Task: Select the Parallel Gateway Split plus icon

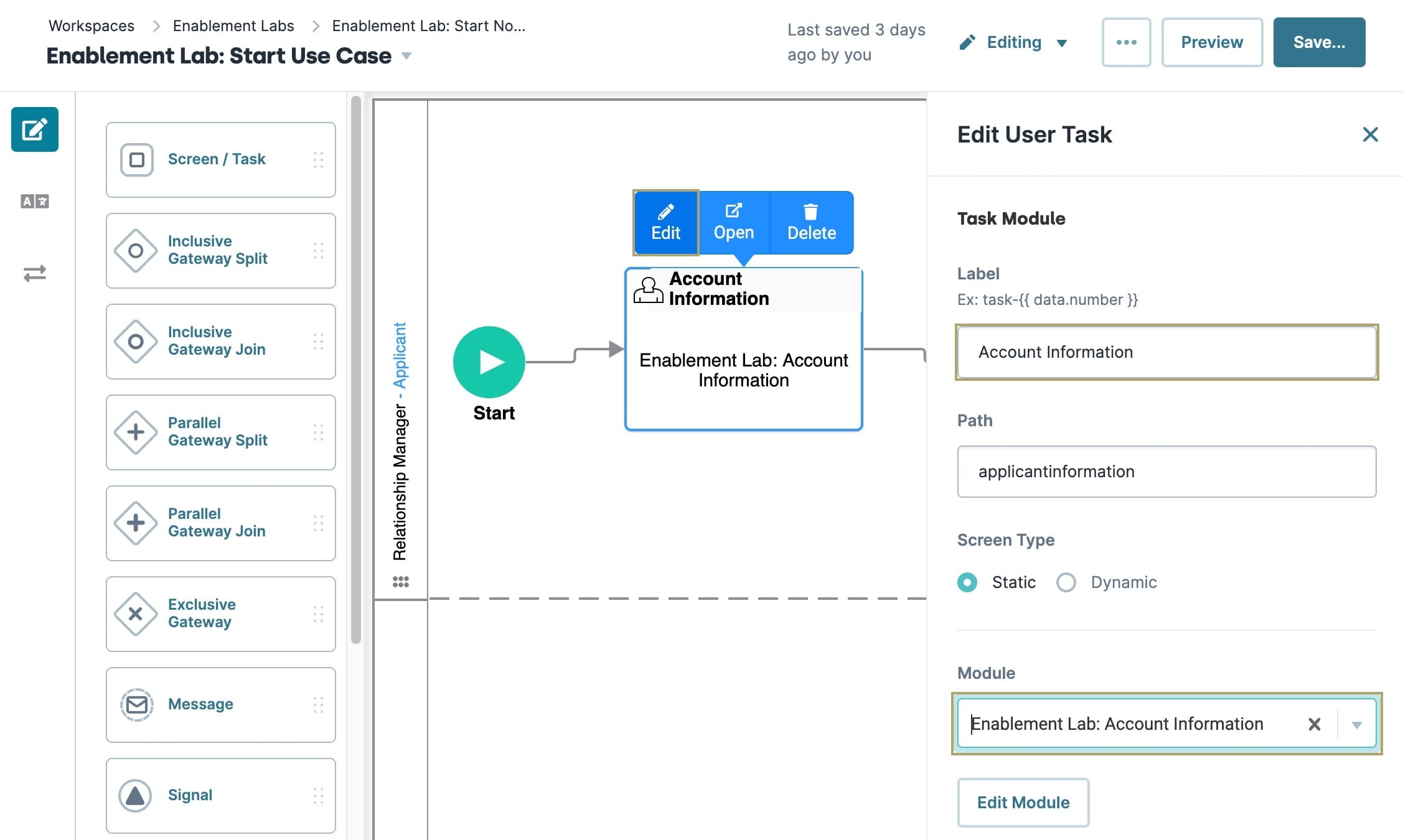Action: [x=136, y=432]
